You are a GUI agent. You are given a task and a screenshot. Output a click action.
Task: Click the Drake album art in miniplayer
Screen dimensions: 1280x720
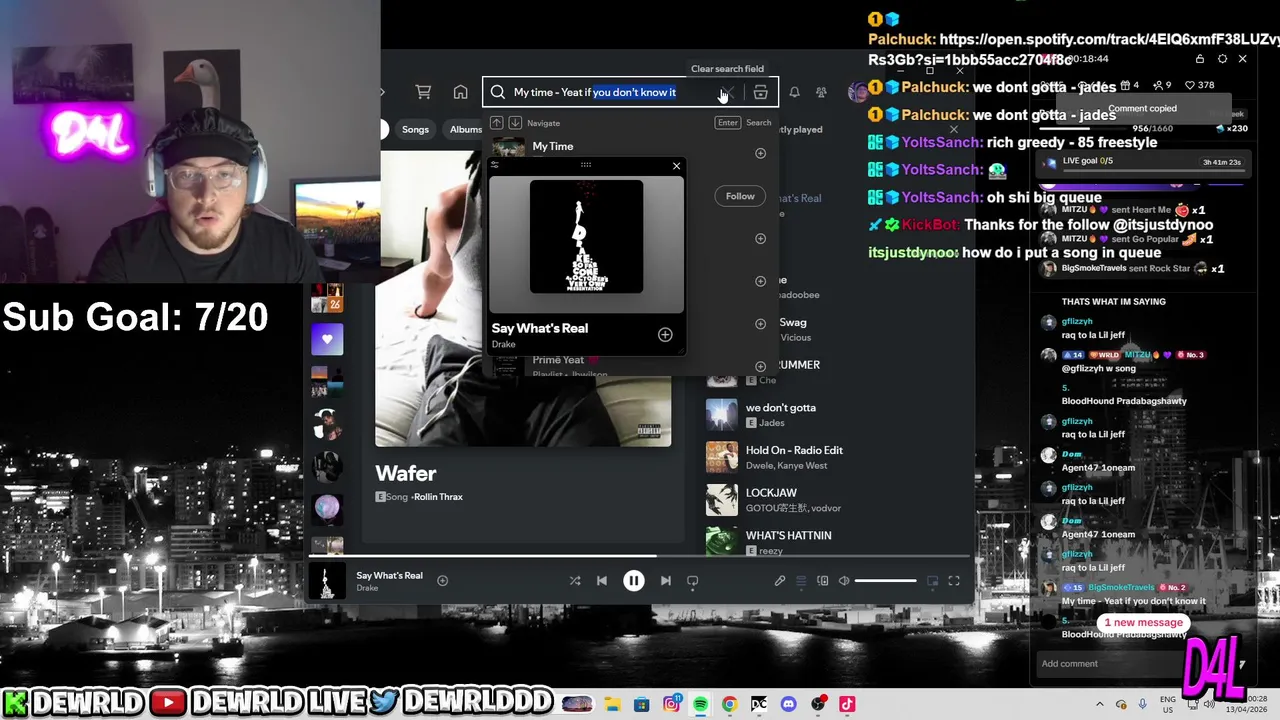coord(586,237)
